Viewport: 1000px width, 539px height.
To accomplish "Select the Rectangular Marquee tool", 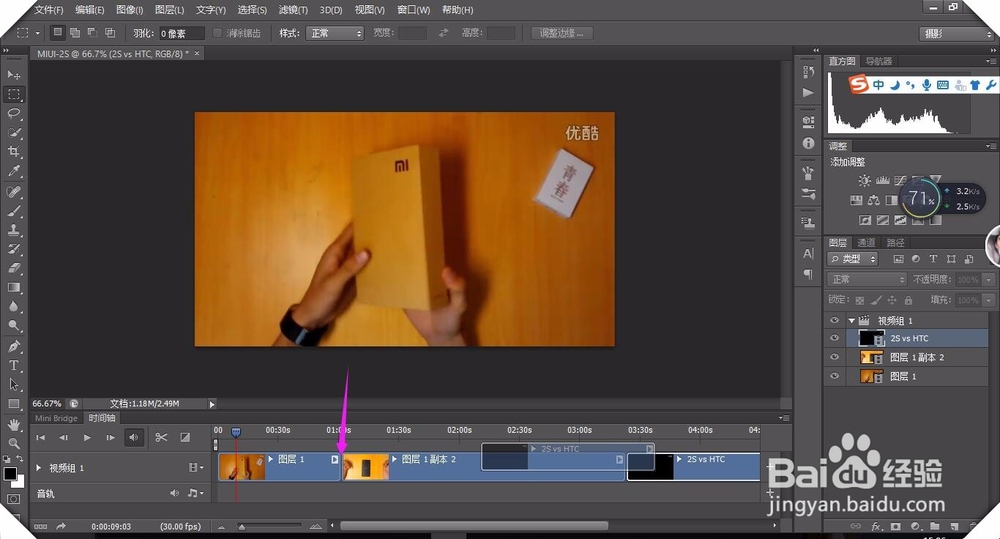I will click(13, 94).
